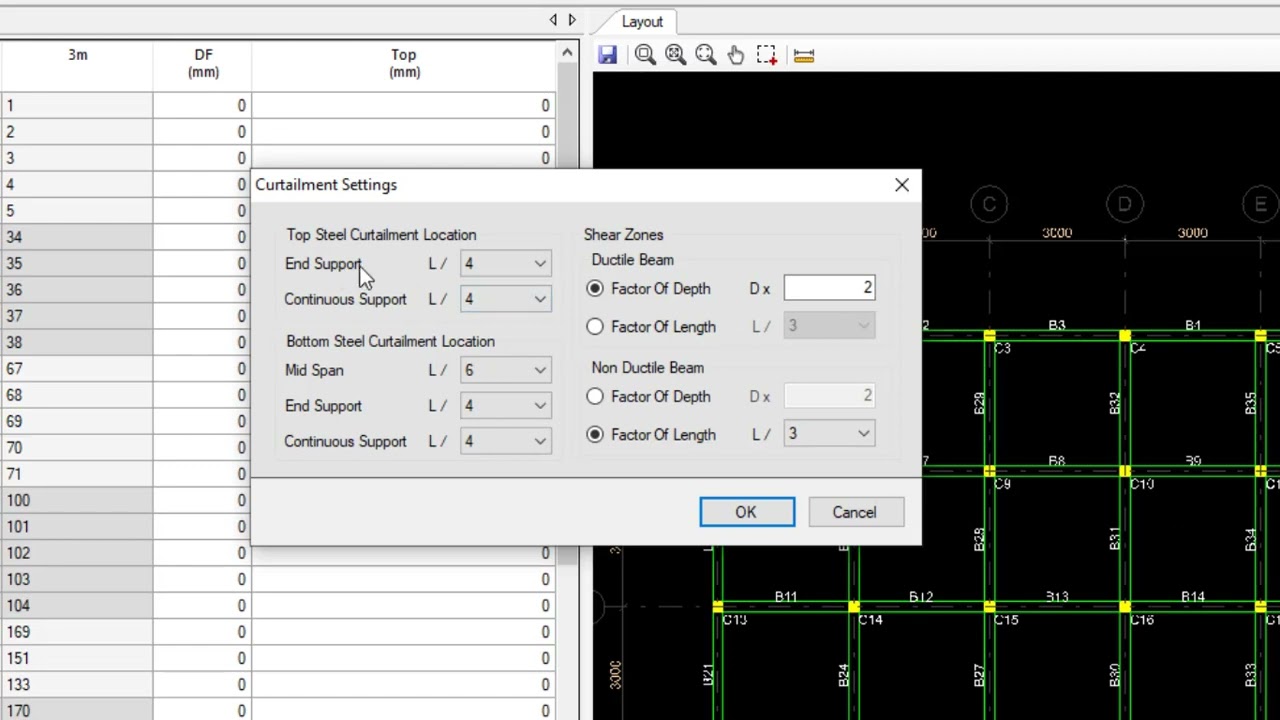This screenshot has height=720, width=1280.
Task: Select Ductile Beam Factor Of Depth radio
Action: pos(595,289)
